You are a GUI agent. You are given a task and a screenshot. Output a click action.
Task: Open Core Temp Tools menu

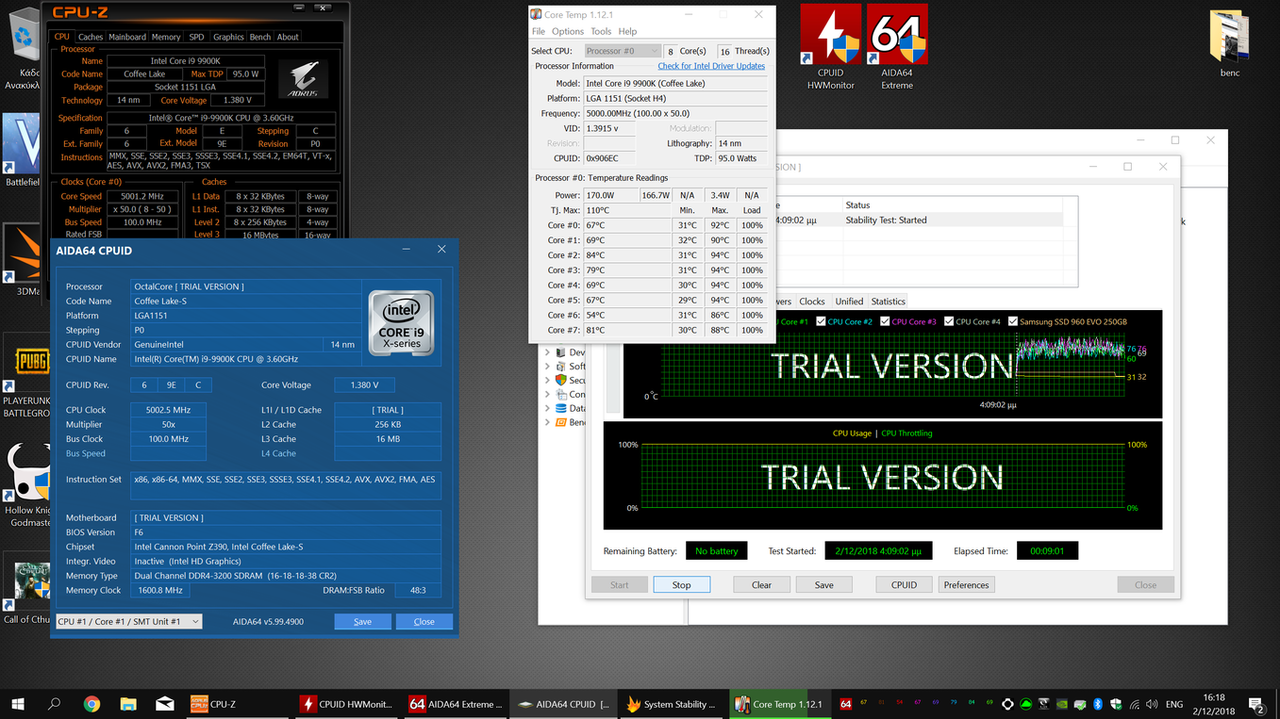[601, 31]
